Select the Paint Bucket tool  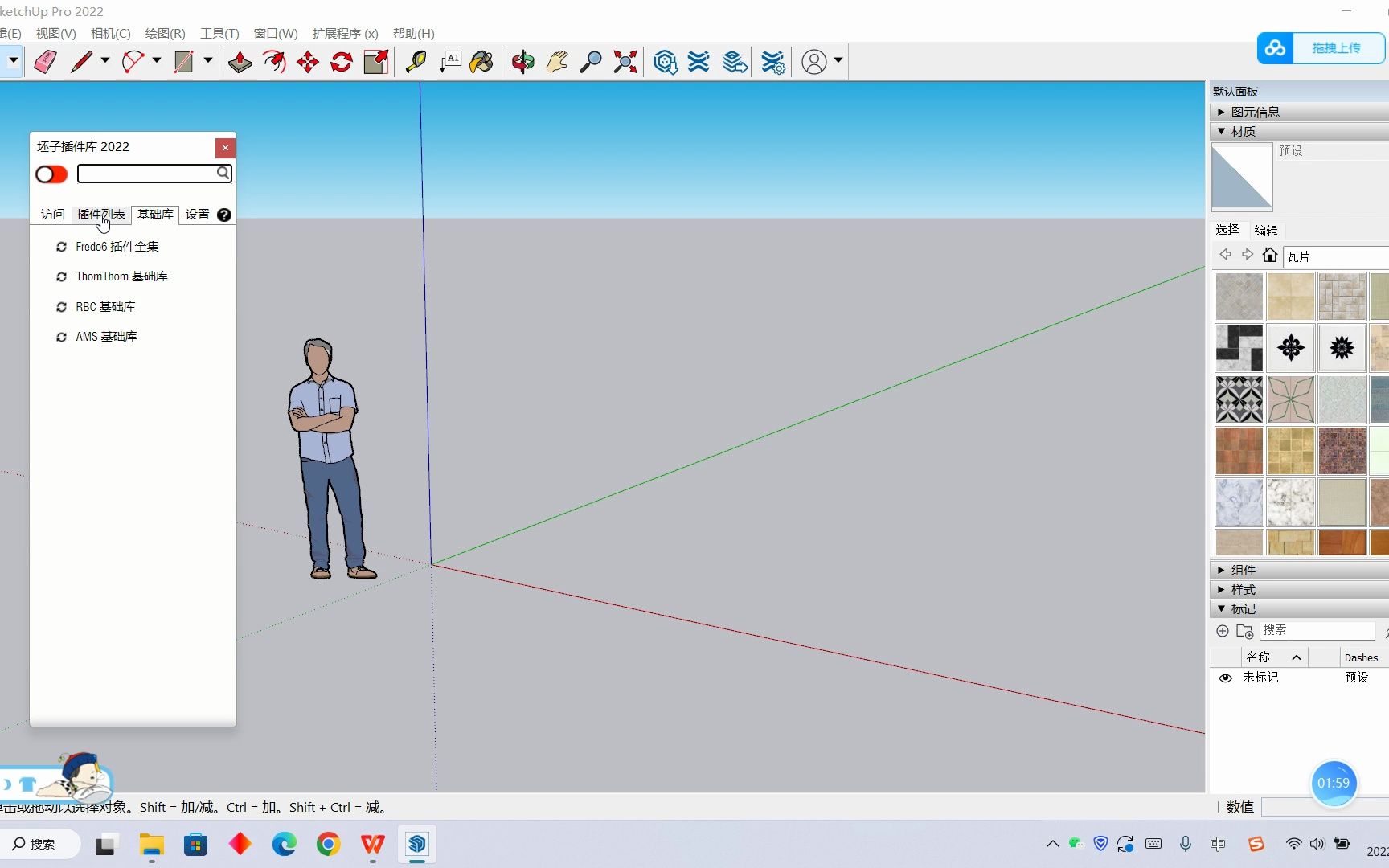(x=481, y=62)
